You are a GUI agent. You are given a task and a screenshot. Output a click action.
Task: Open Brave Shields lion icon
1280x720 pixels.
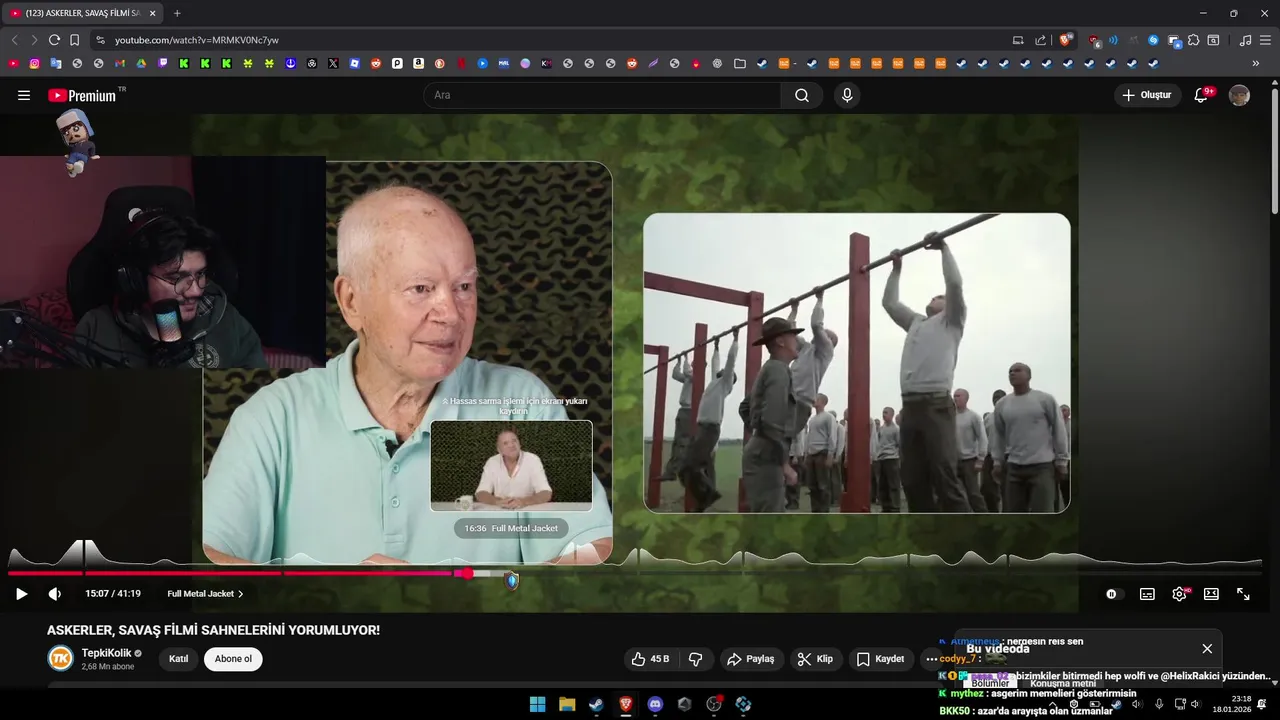pos(1066,40)
